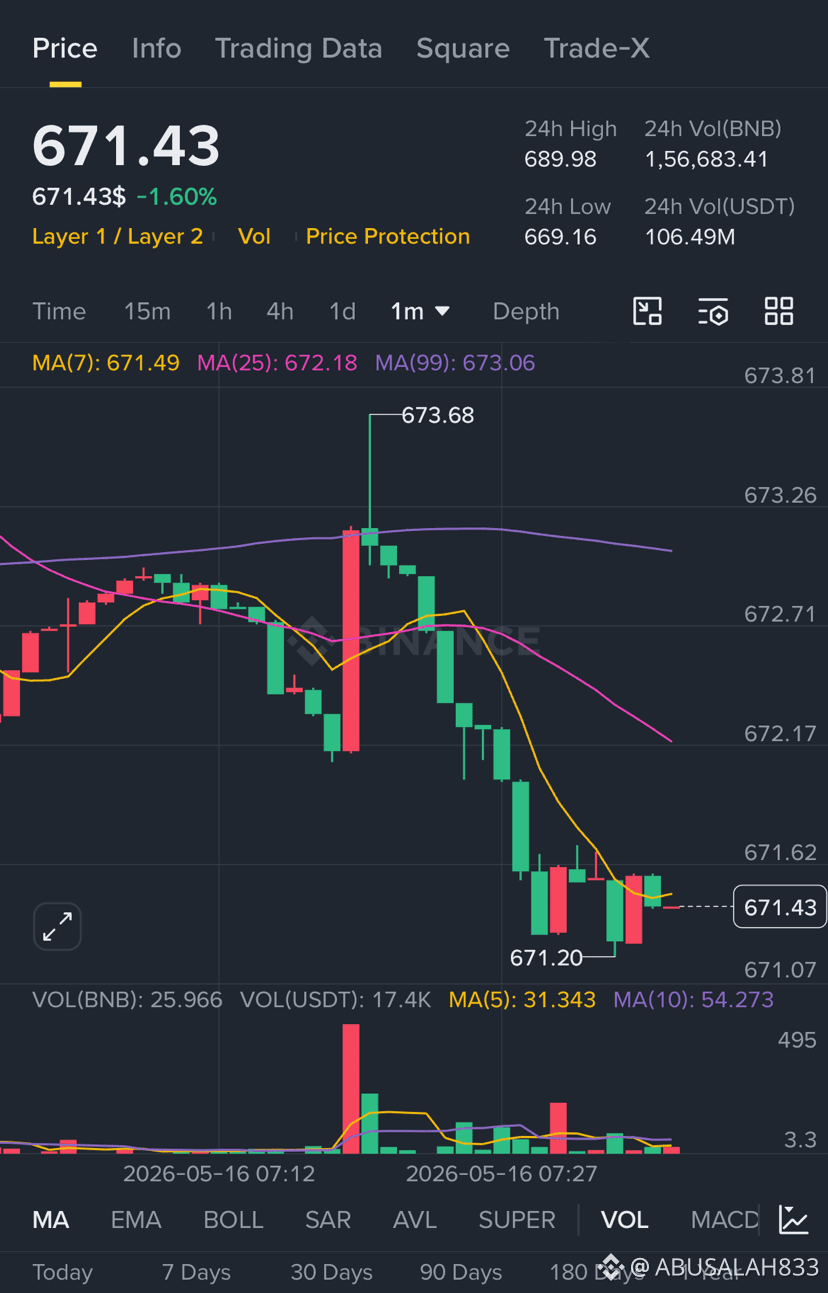Open the indicator line chart icon
This screenshot has width=828, height=1293.
pos(794,1219)
